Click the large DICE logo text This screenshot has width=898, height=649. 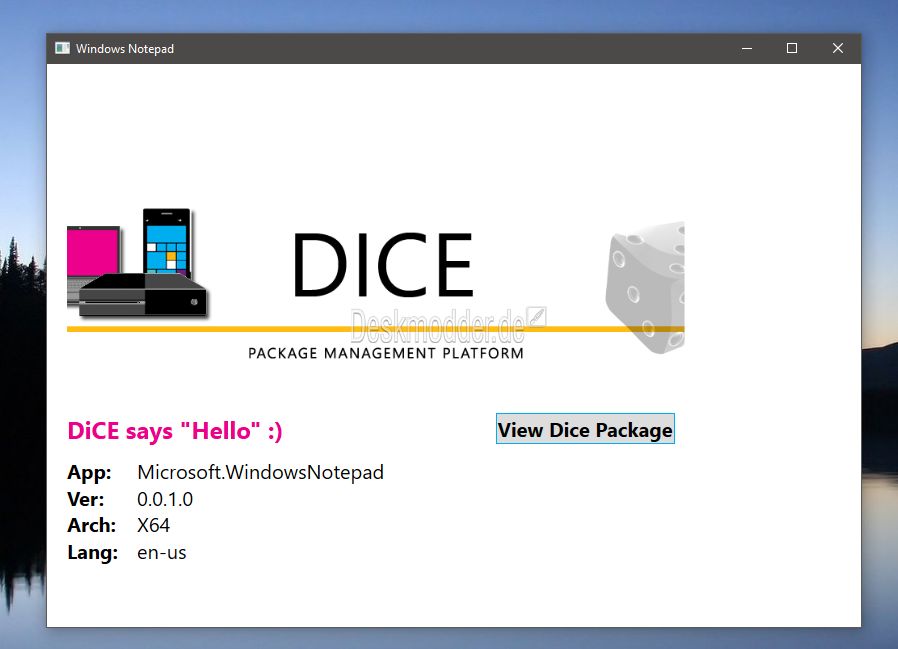coord(383,265)
